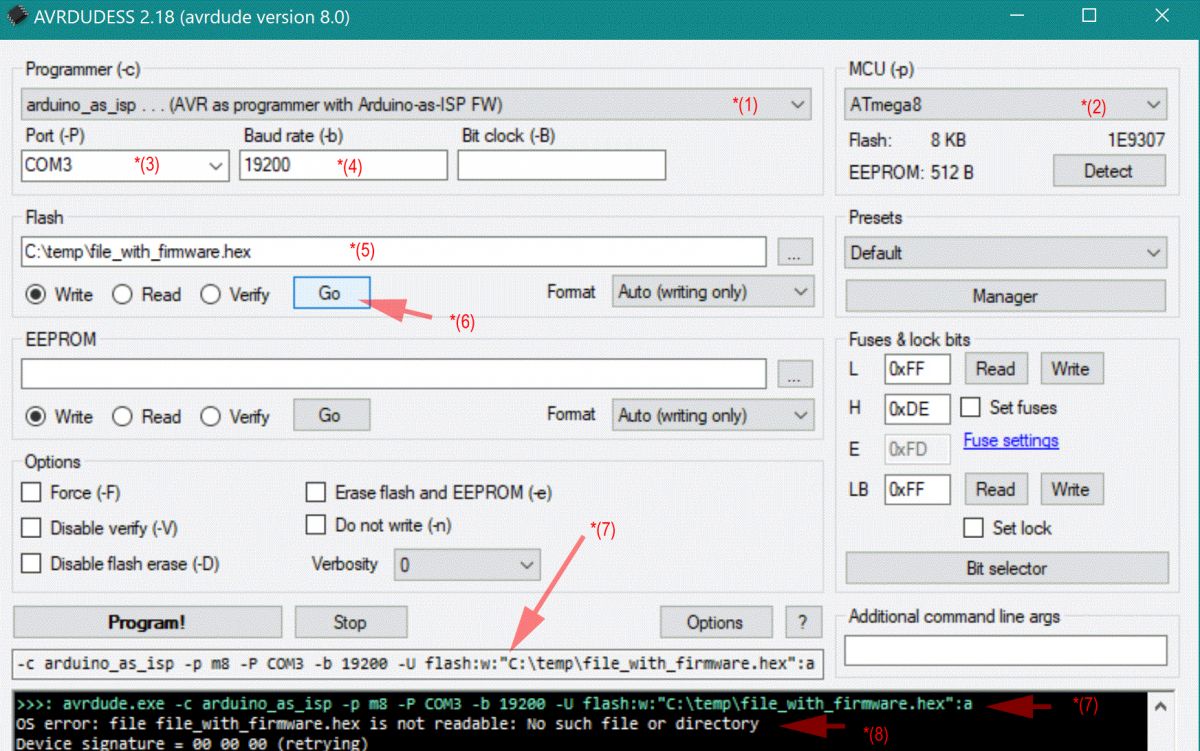
Task: Click the Flash file path field
Action: coord(393,252)
